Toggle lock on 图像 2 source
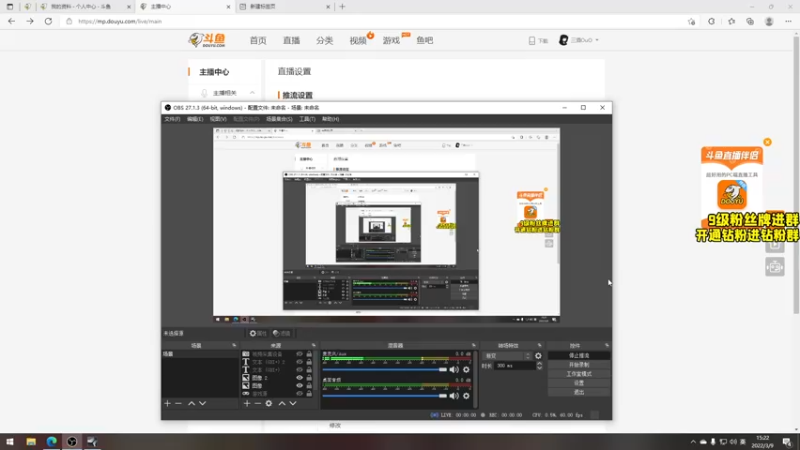The width and height of the screenshot is (800, 450). click(x=309, y=378)
